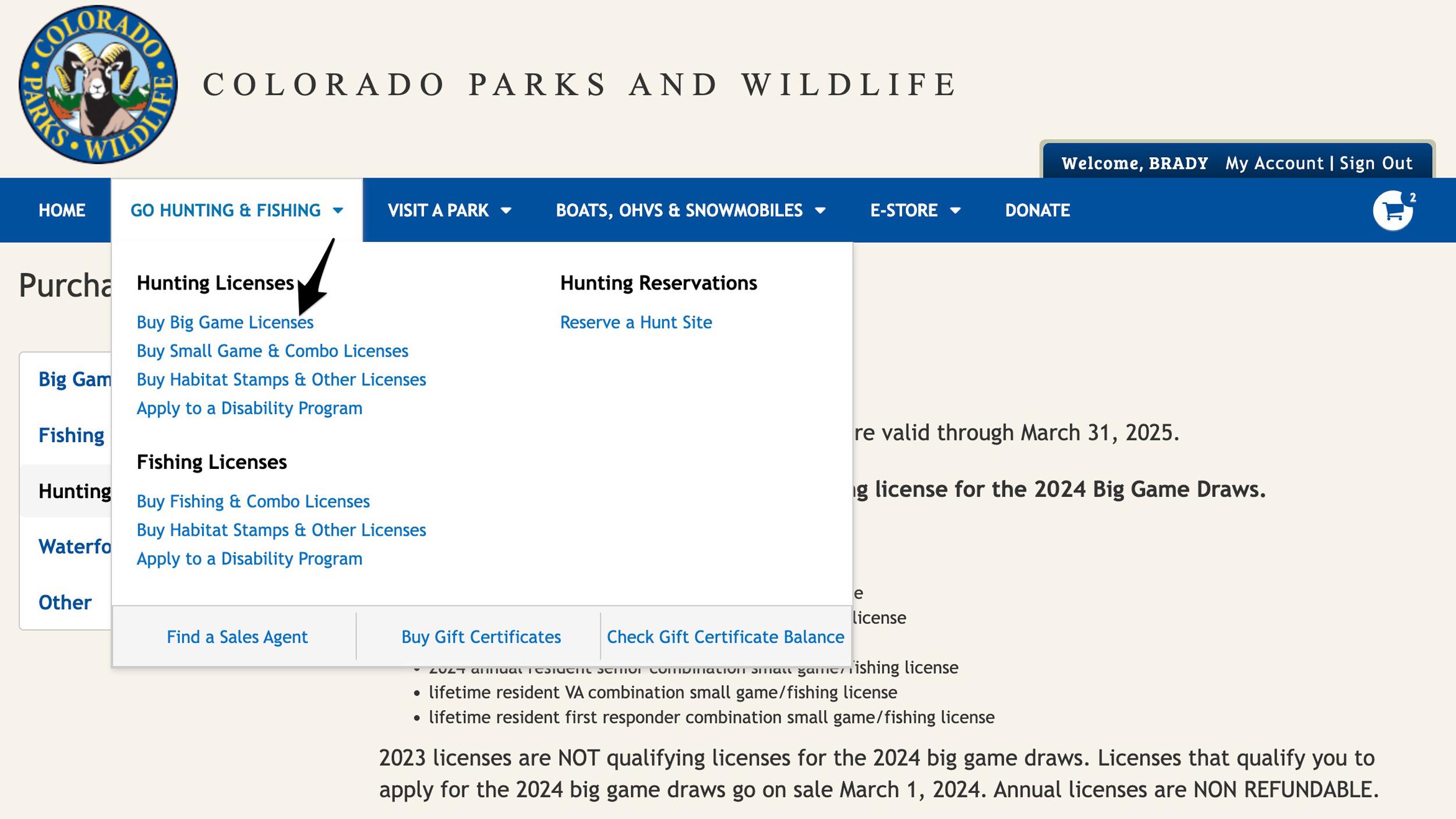The image size is (1456, 819).
Task: Click Find a Sales Agent
Action: click(x=238, y=637)
